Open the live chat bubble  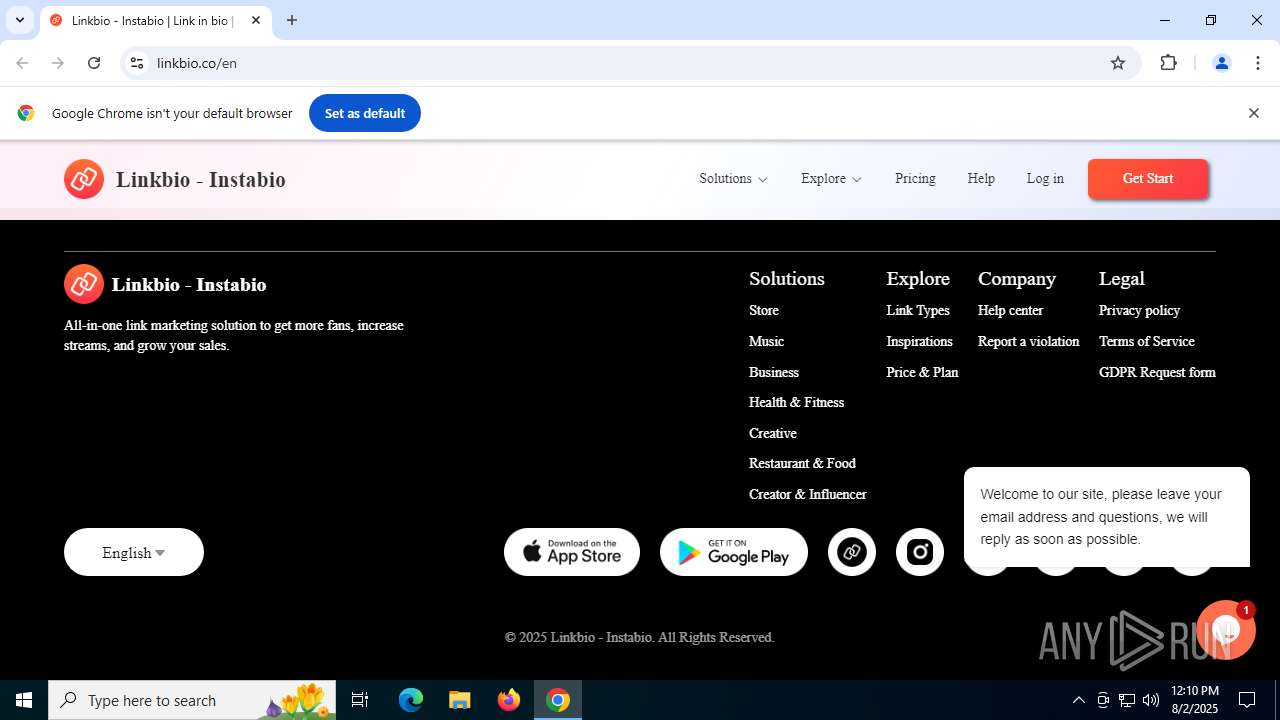pyautogui.click(x=1226, y=630)
